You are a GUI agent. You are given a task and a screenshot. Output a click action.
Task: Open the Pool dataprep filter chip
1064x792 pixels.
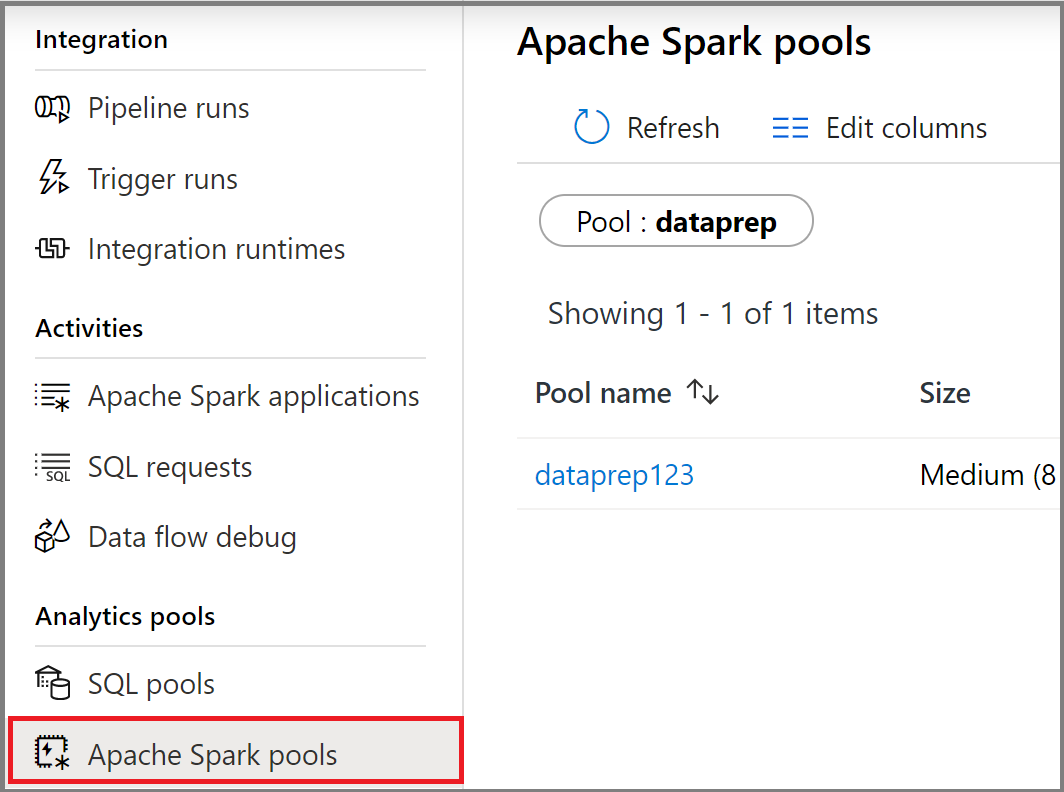click(676, 221)
